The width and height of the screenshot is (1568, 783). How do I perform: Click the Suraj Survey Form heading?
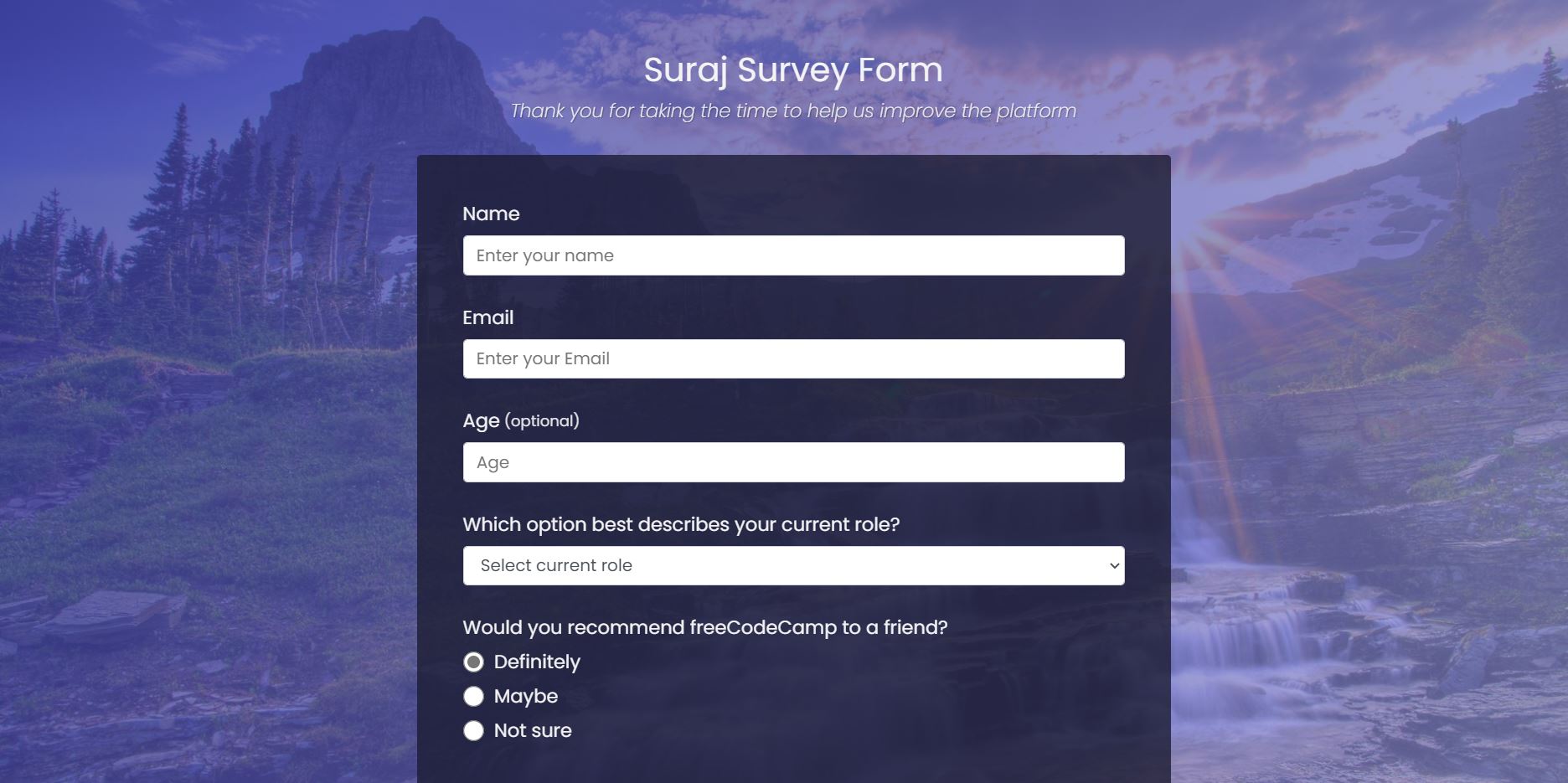793,70
